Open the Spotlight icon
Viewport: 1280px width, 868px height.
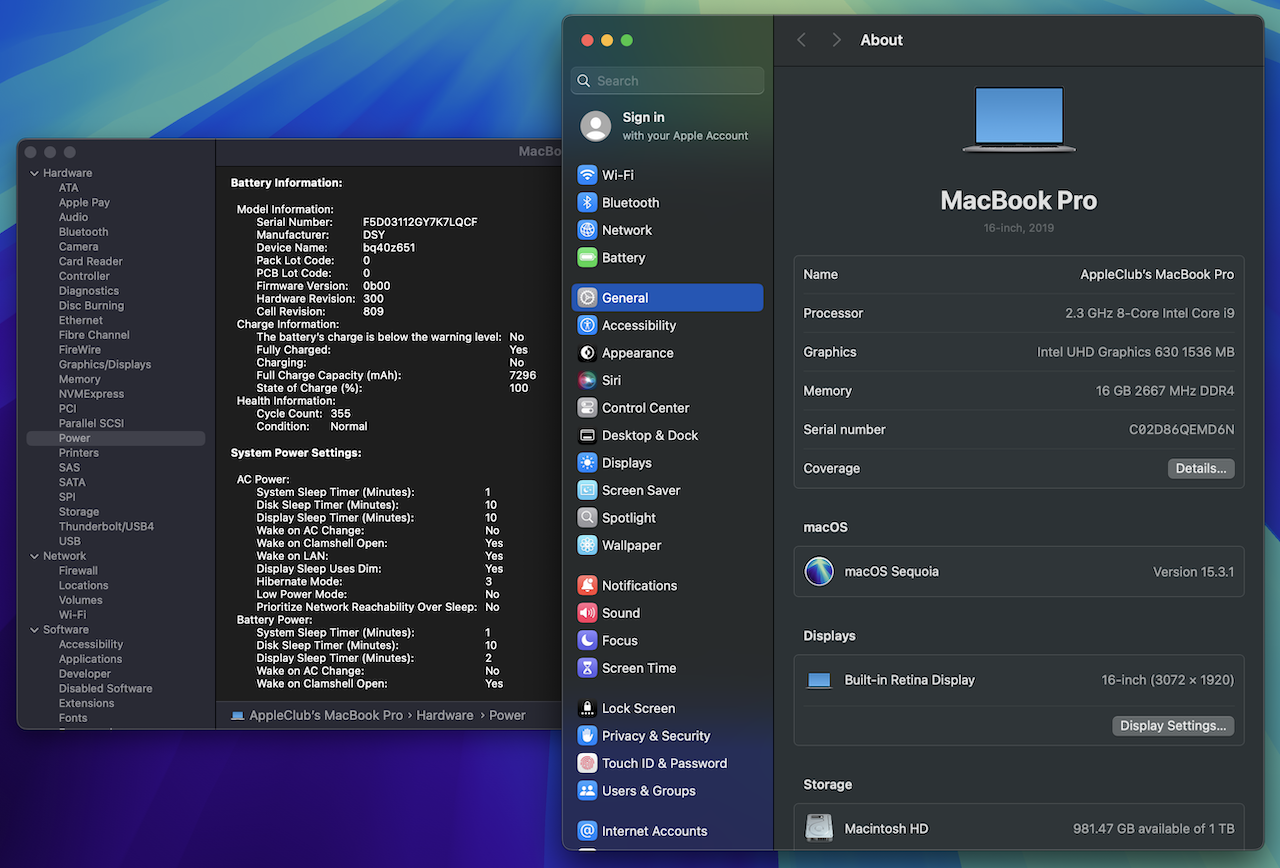(x=587, y=518)
